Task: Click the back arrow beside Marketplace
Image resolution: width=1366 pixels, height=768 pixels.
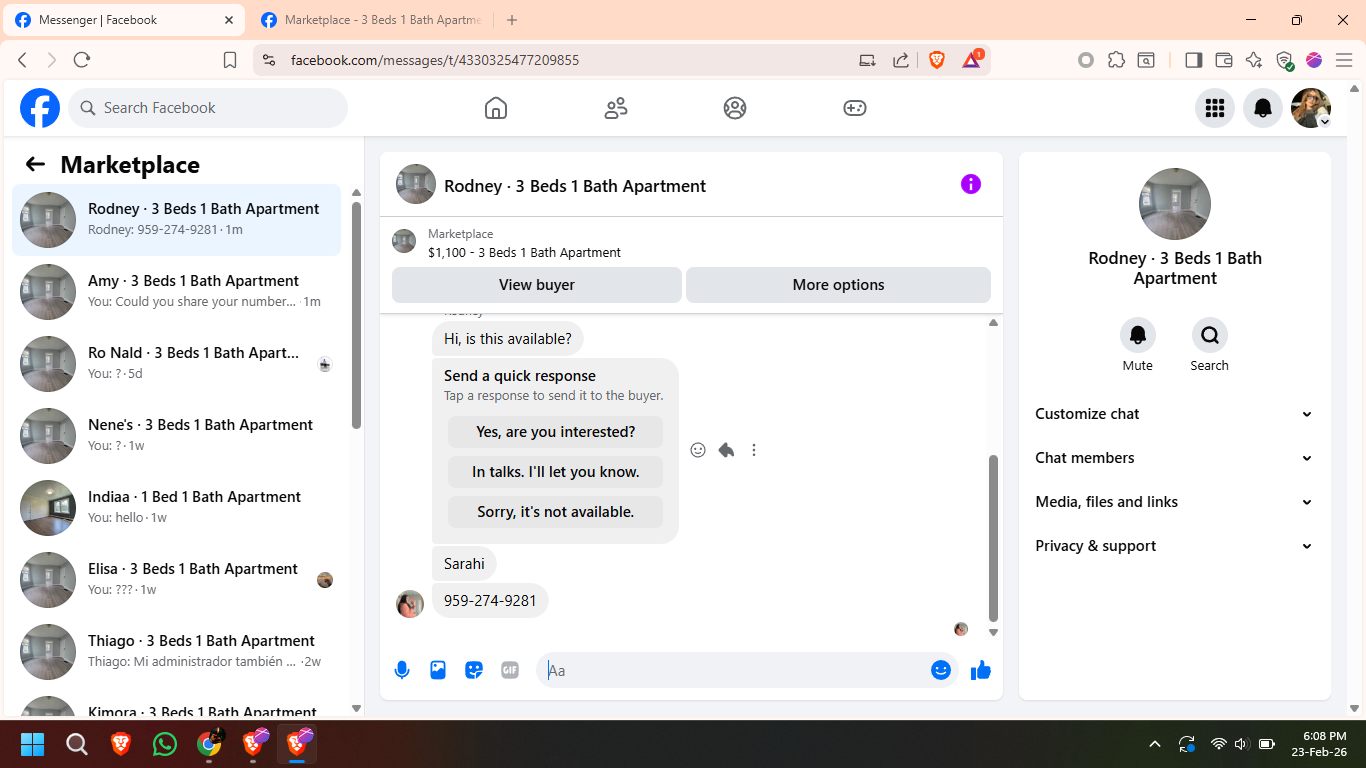Action: (x=35, y=165)
